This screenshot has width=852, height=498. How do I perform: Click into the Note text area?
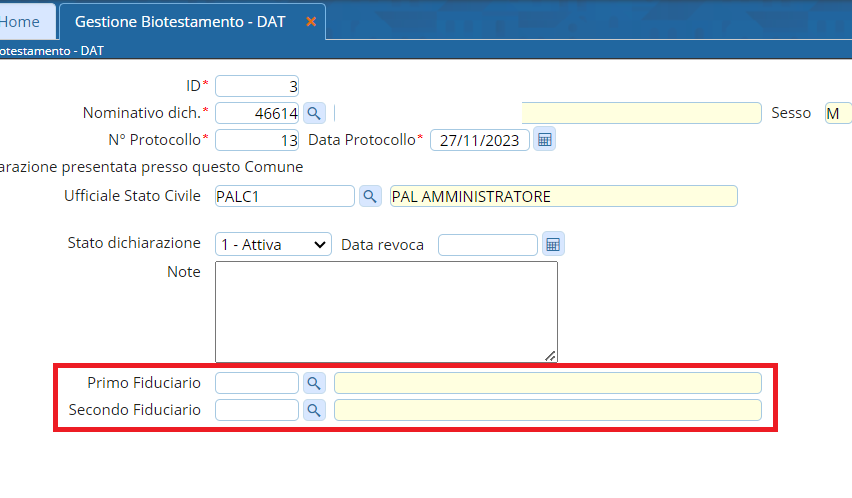(386, 311)
